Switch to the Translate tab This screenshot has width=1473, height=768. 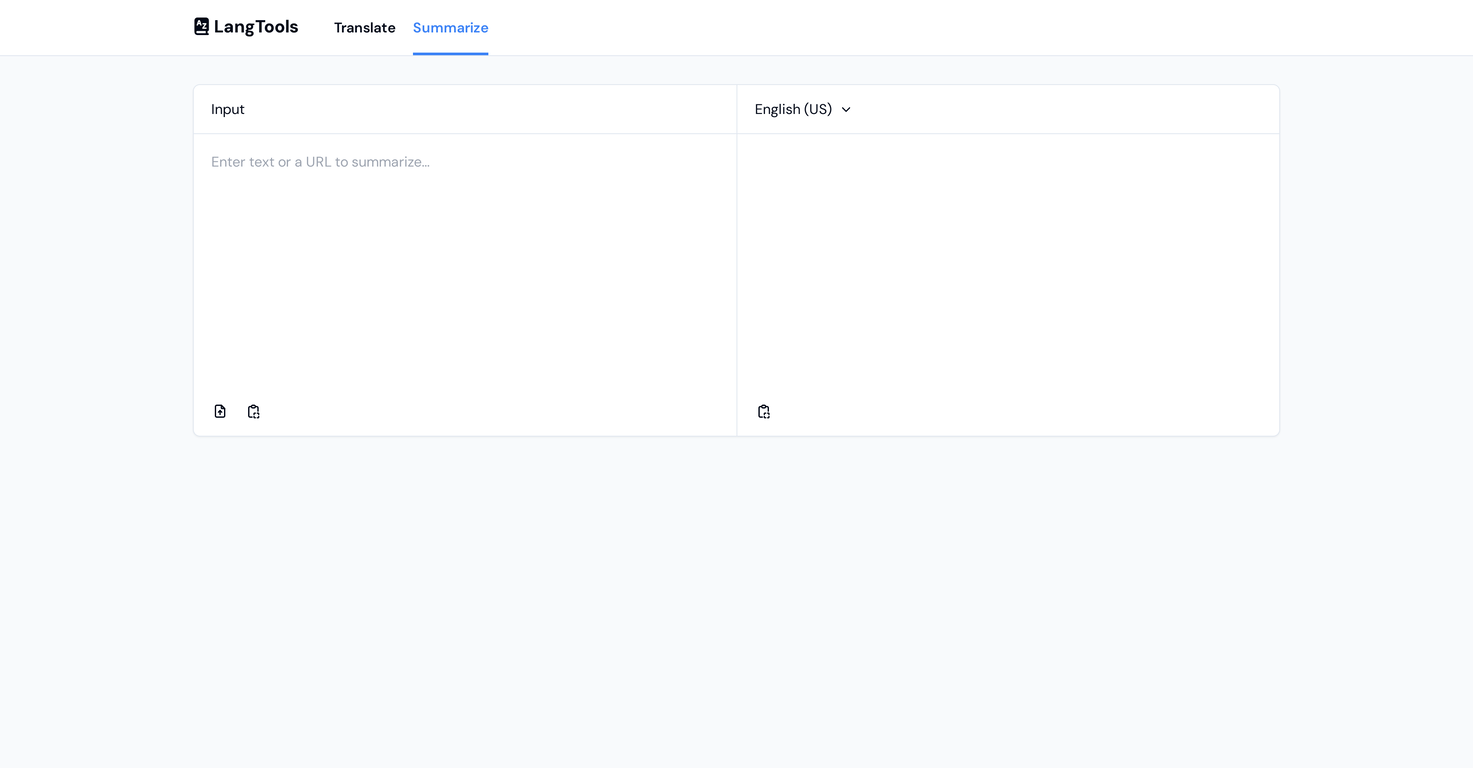pyautogui.click(x=364, y=28)
